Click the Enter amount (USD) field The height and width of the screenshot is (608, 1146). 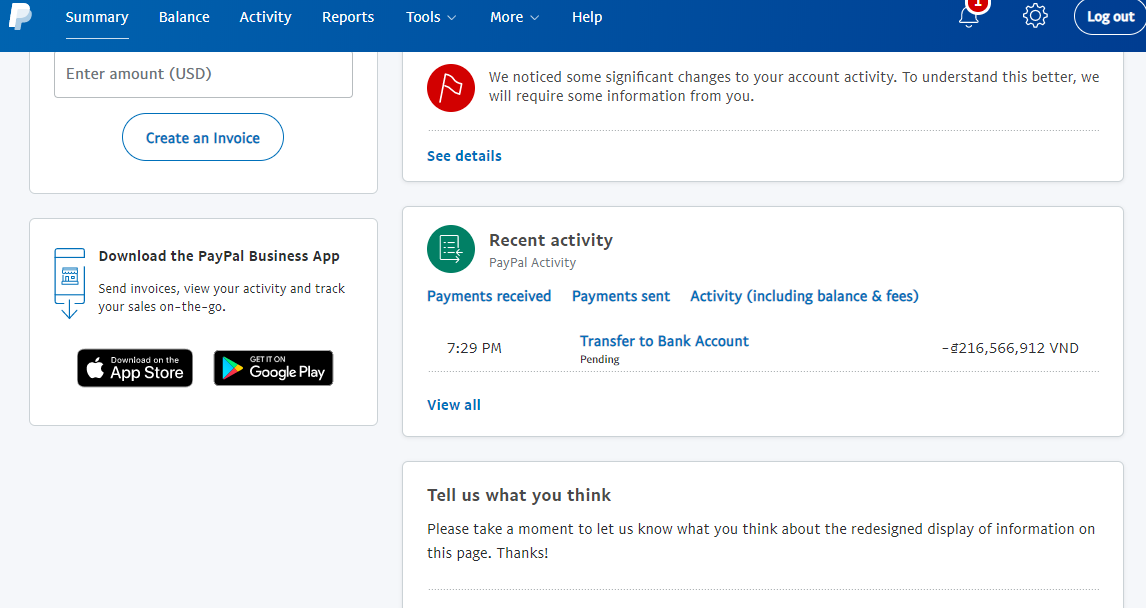(x=203, y=74)
